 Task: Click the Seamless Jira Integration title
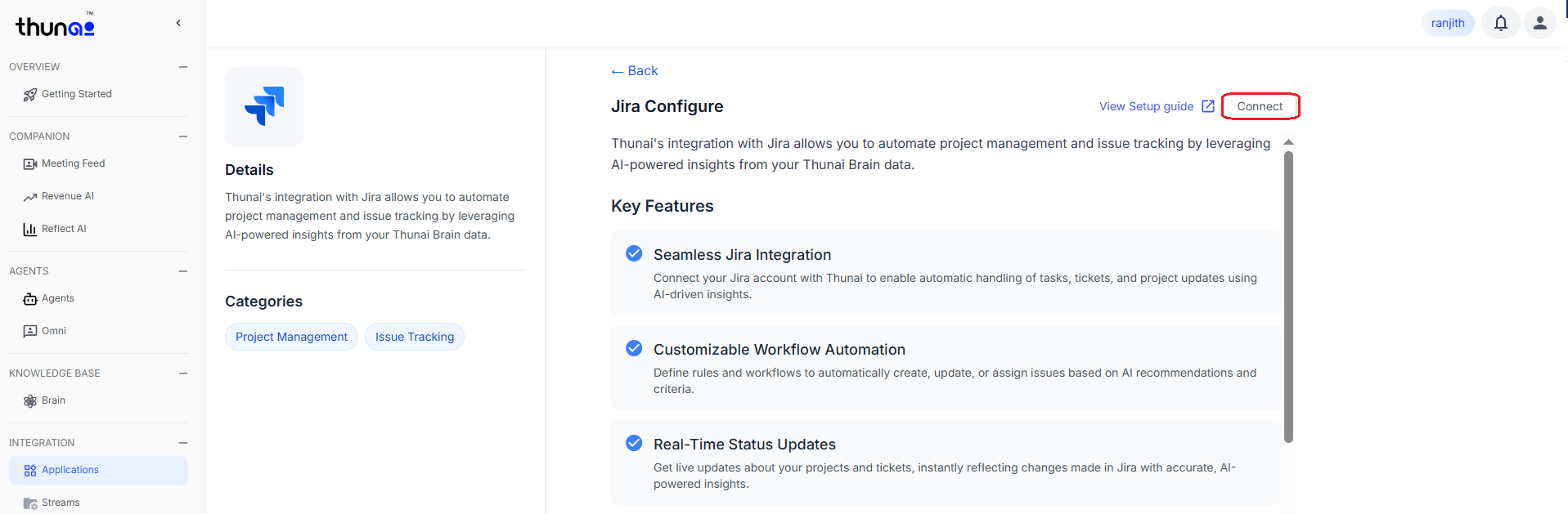pos(742,255)
